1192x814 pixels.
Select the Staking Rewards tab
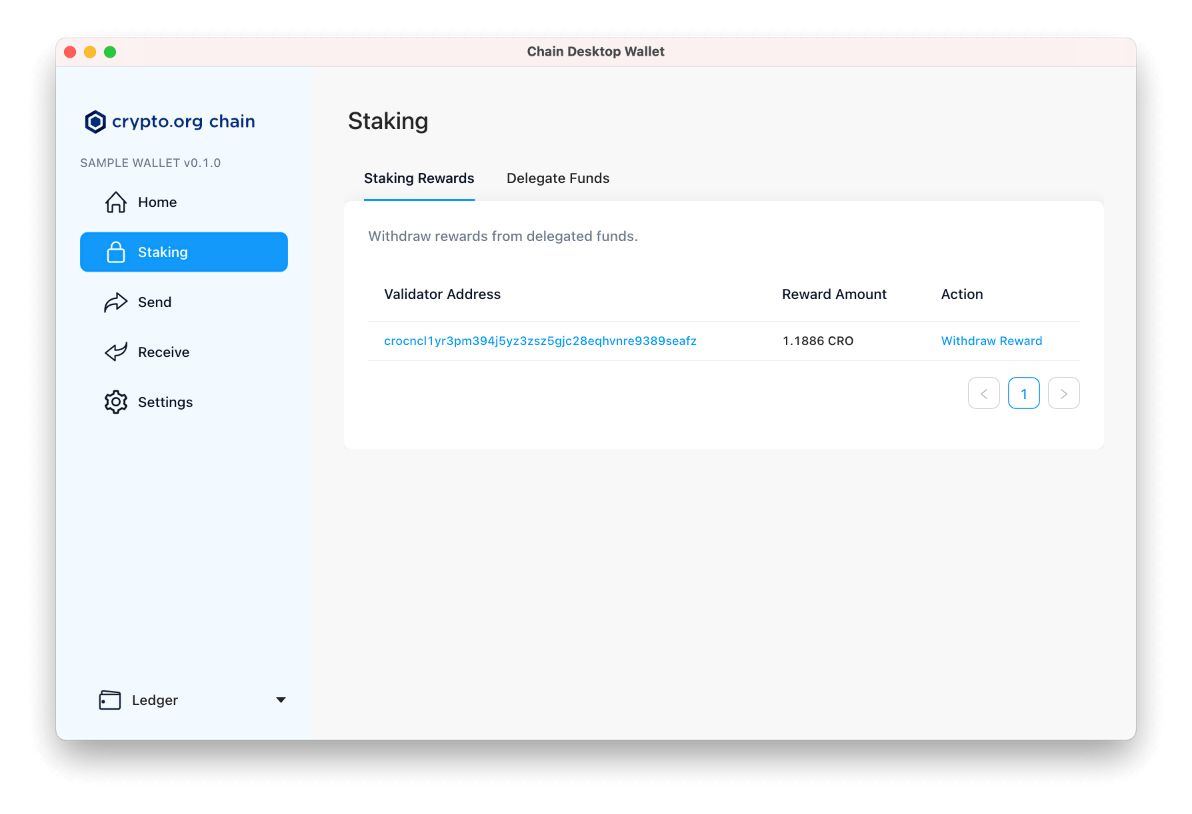(x=419, y=178)
